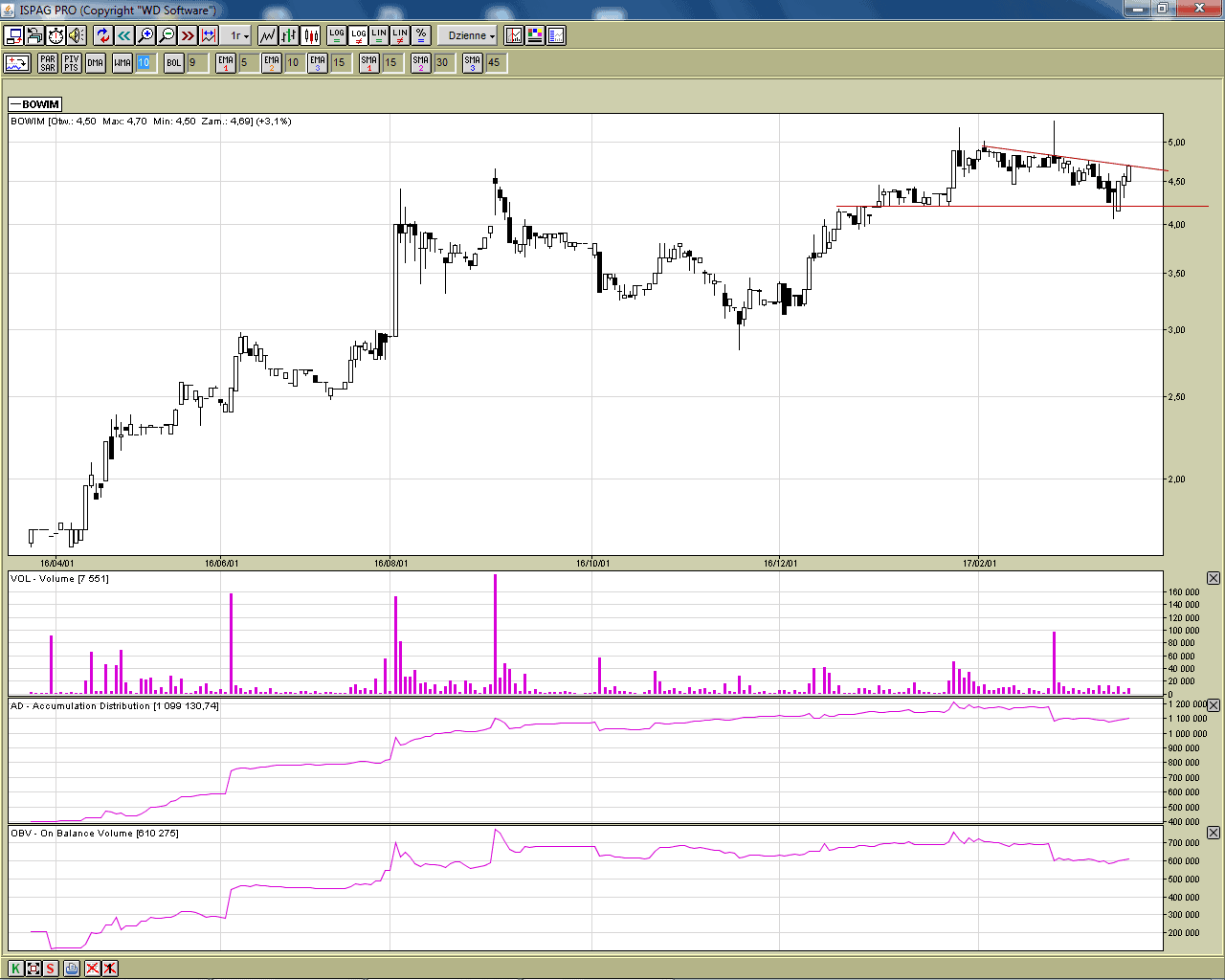Click the refresh arrows icon
Screen dimensions: 1225x980
[x=102, y=35]
